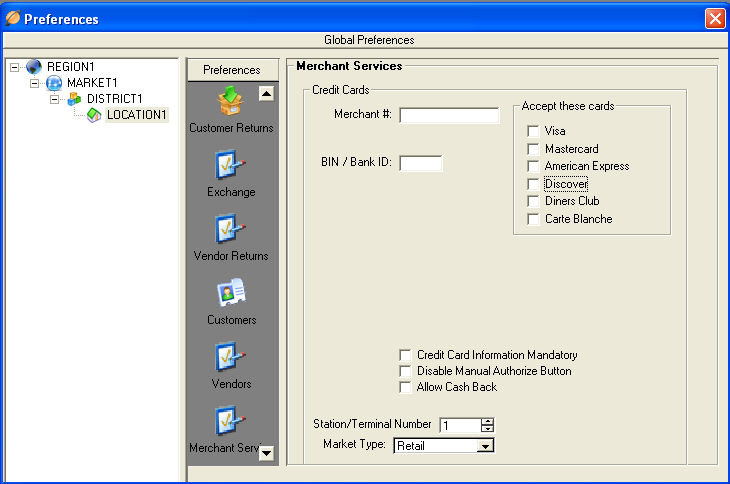Click the Customers label in sidebar
The width and height of the screenshot is (730, 484).
tap(232, 320)
